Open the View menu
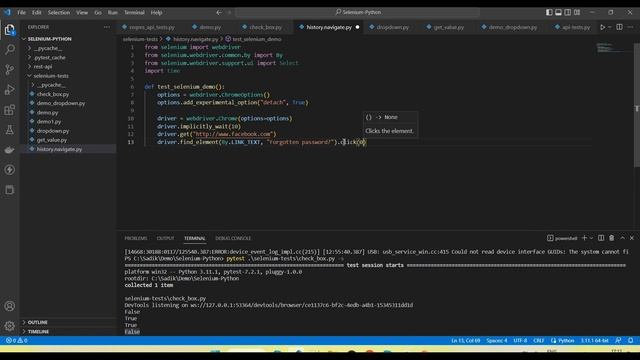The height and width of the screenshot is (360, 640). click(82, 12)
